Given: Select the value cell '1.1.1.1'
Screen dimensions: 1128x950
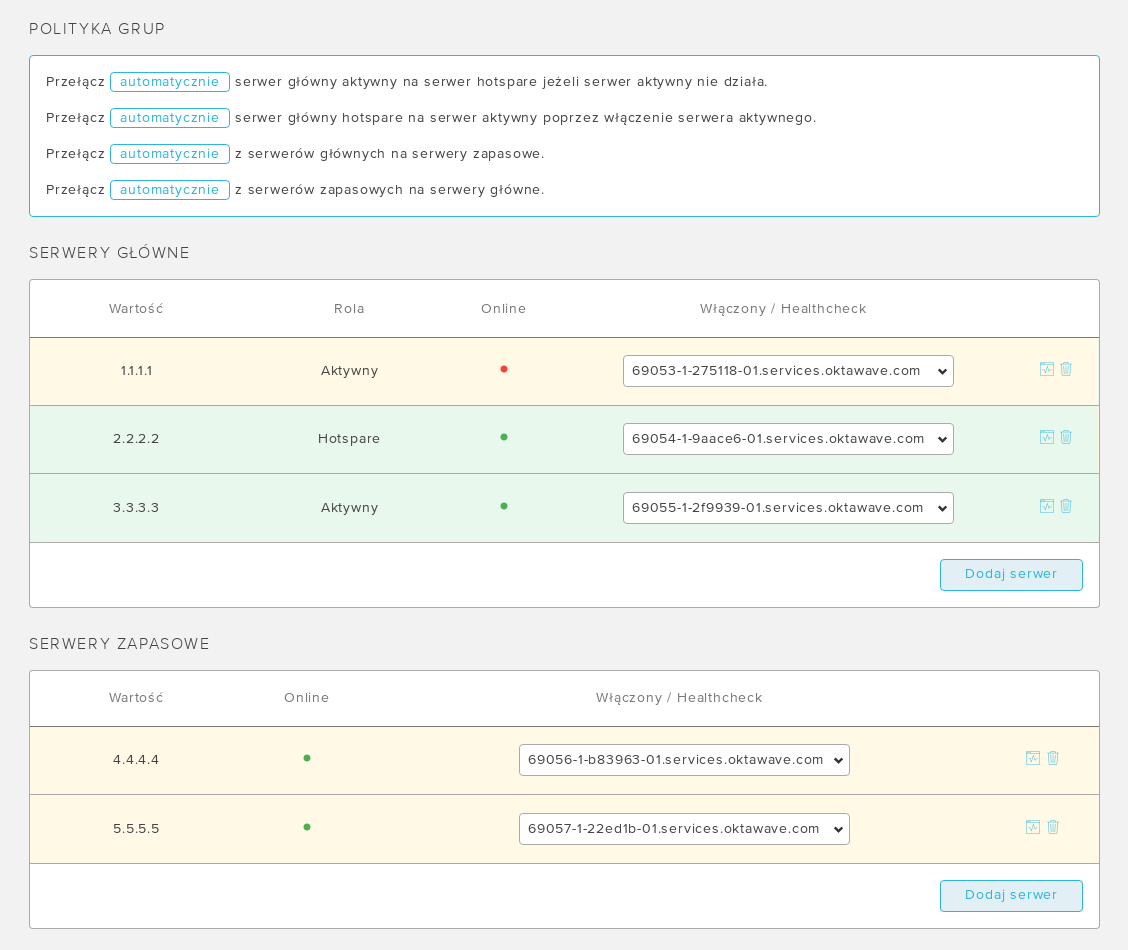Looking at the screenshot, I should 136,371.
